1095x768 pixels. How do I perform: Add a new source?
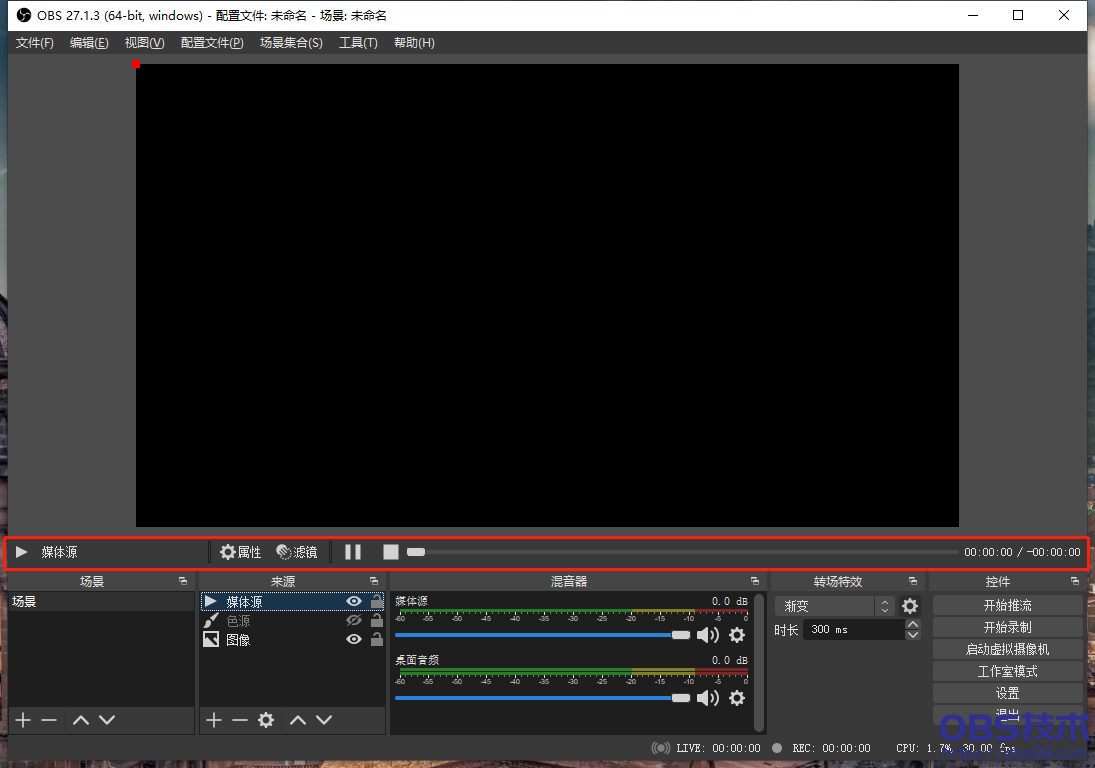214,720
